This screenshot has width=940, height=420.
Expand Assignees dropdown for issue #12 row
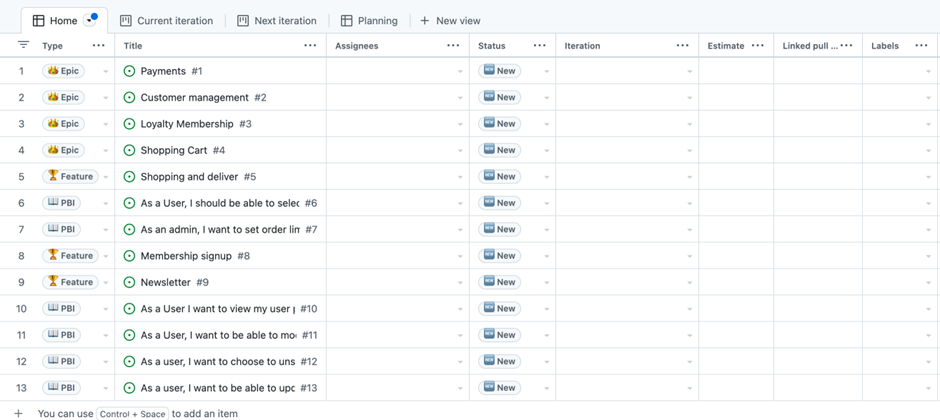click(460, 361)
